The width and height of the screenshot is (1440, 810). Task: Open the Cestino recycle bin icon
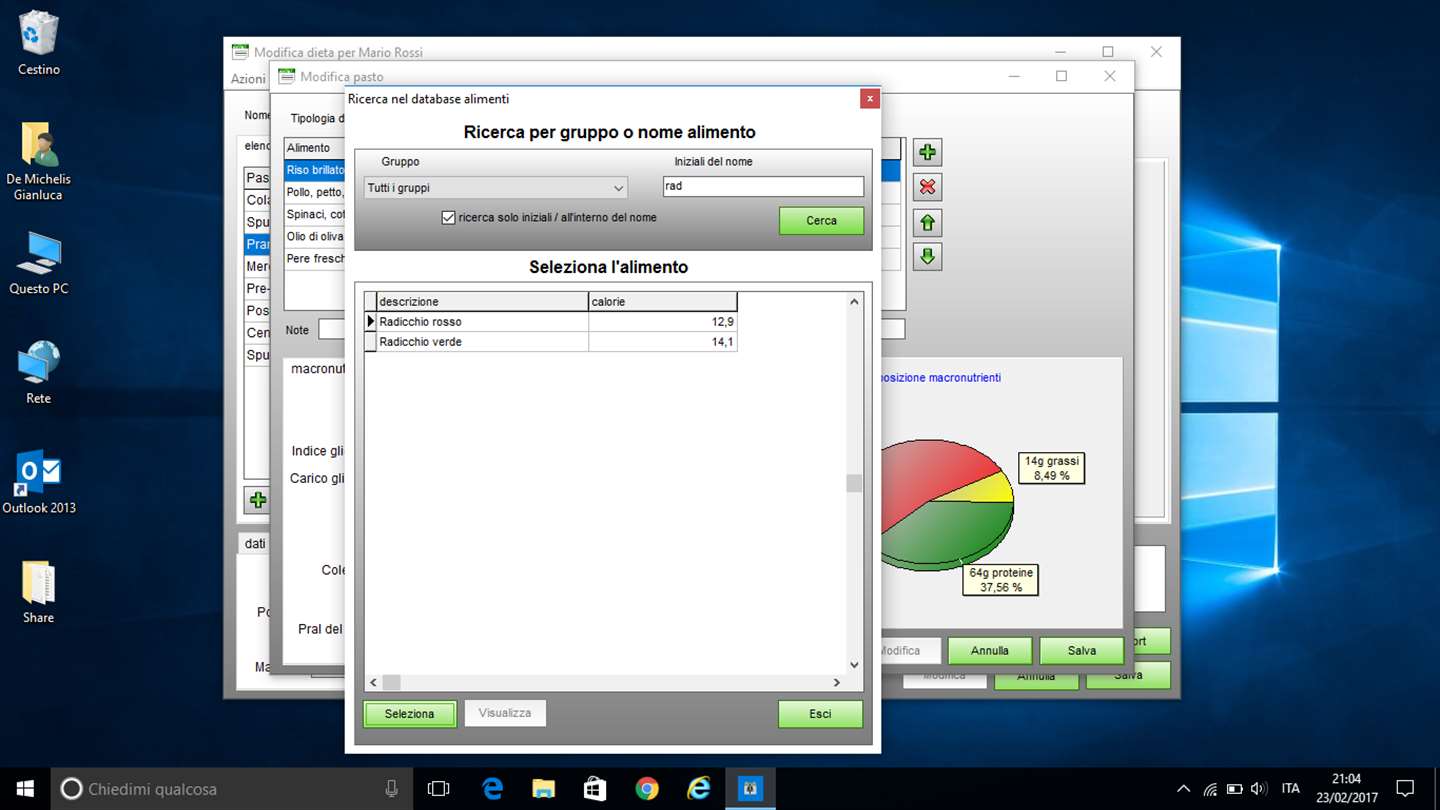[x=39, y=43]
